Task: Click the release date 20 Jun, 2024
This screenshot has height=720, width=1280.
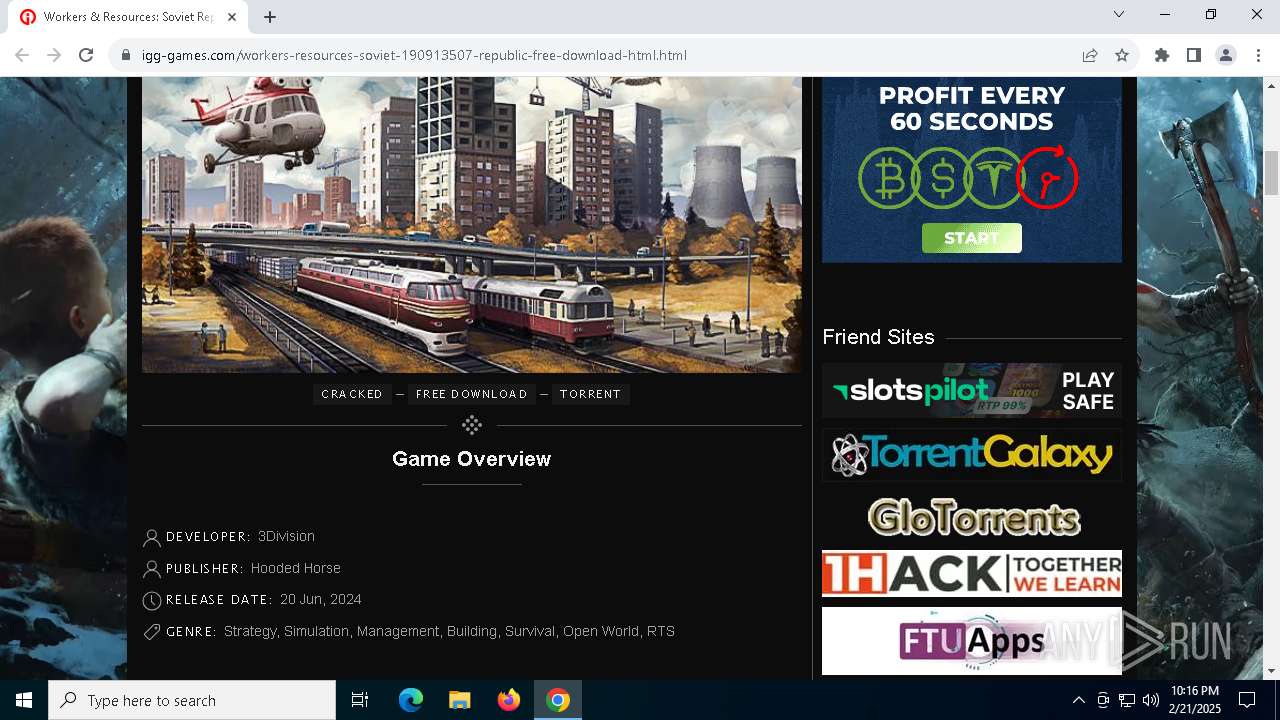Action: point(321,599)
